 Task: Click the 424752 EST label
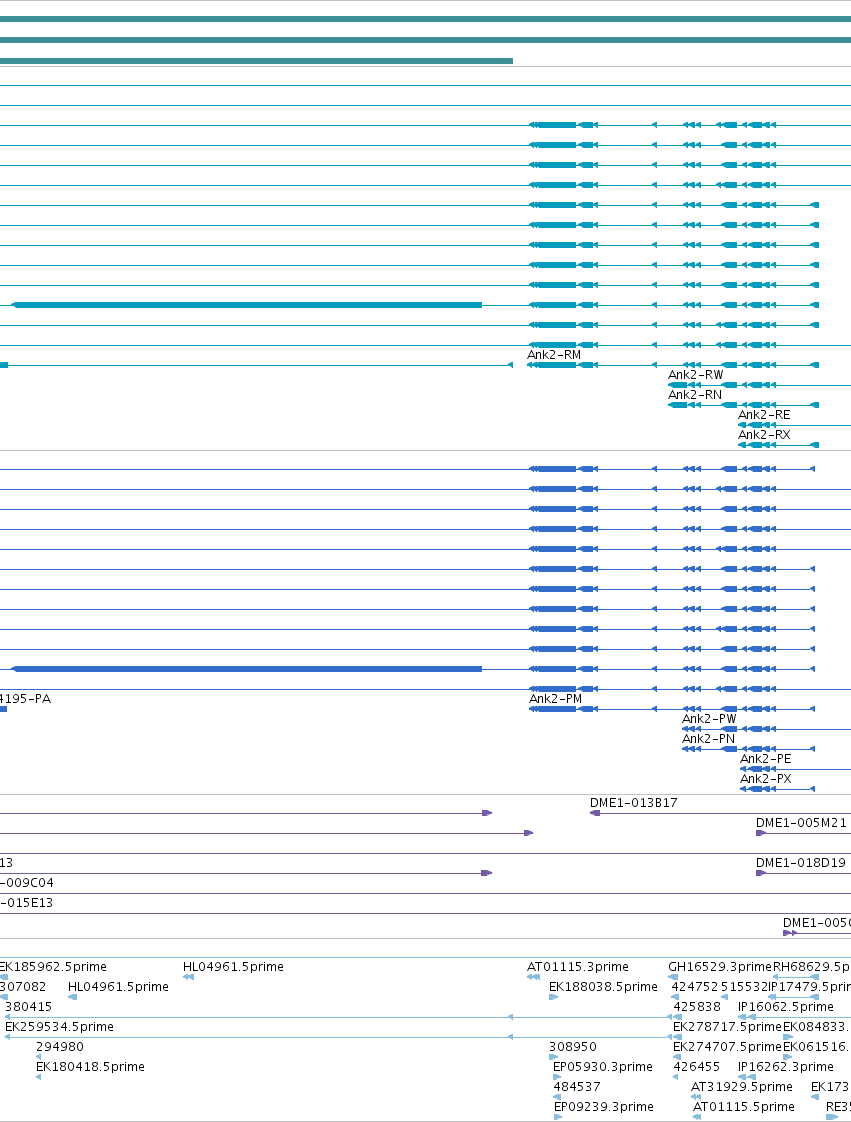(694, 987)
